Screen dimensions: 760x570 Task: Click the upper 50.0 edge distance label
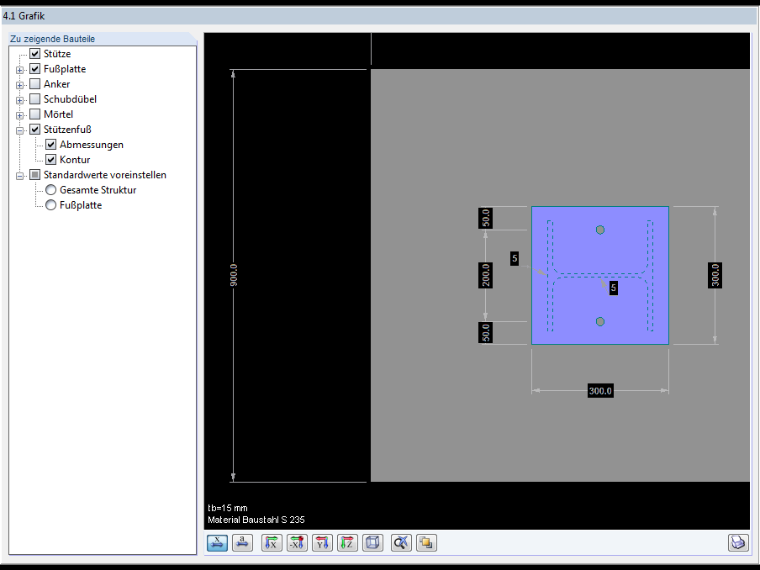[486, 218]
